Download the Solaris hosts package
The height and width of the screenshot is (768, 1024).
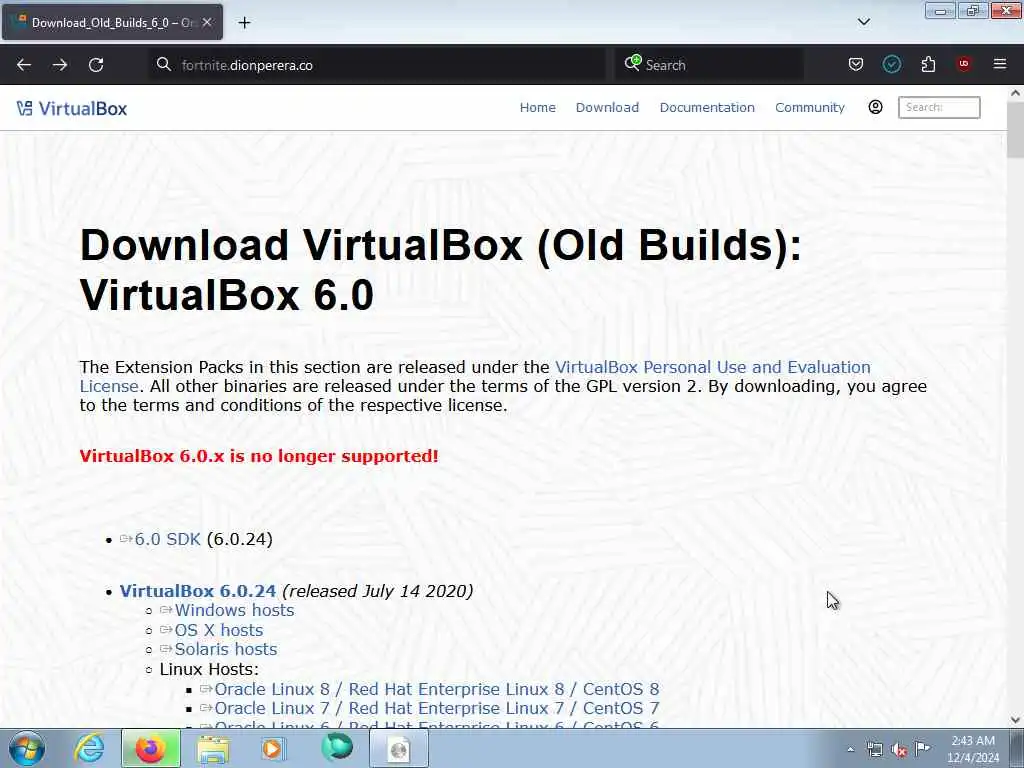click(x=225, y=649)
